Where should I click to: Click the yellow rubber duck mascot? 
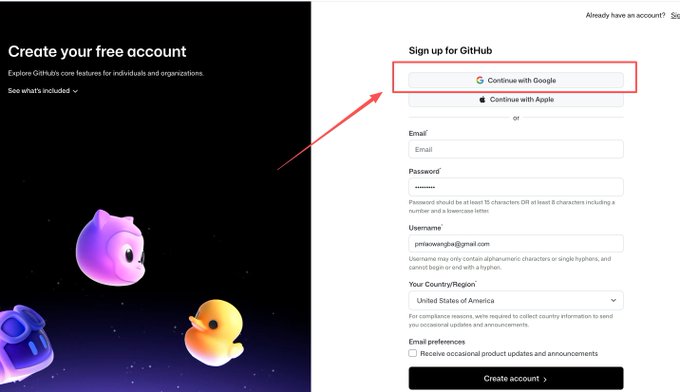point(213,332)
